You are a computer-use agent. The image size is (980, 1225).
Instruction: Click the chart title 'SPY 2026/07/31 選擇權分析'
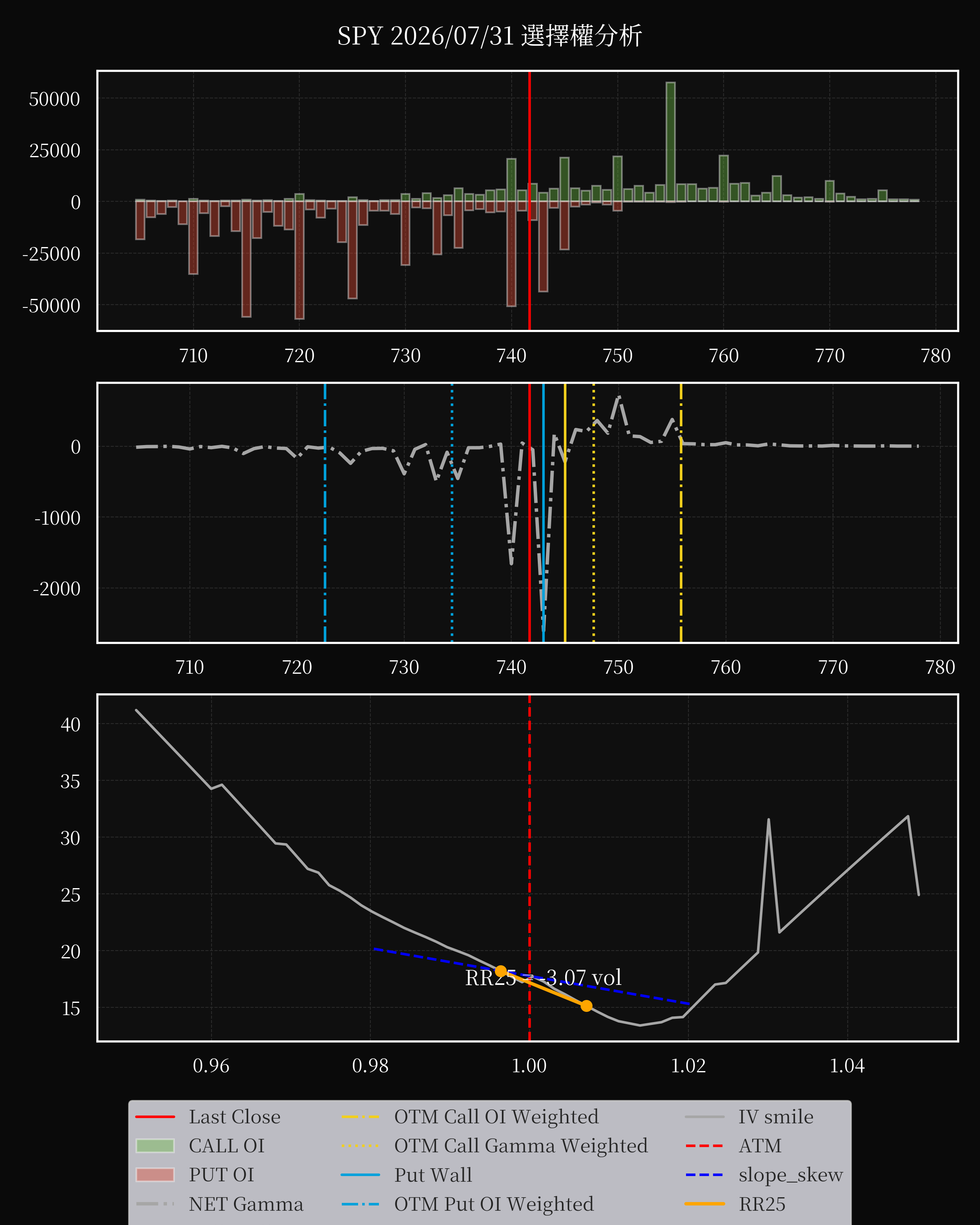click(489, 36)
